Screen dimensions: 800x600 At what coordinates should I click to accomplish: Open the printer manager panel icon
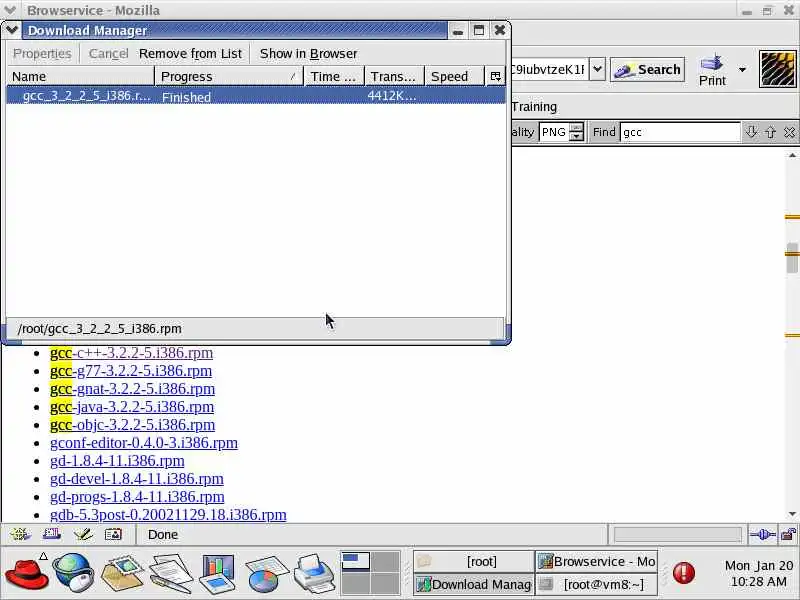click(x=314, y=573)
